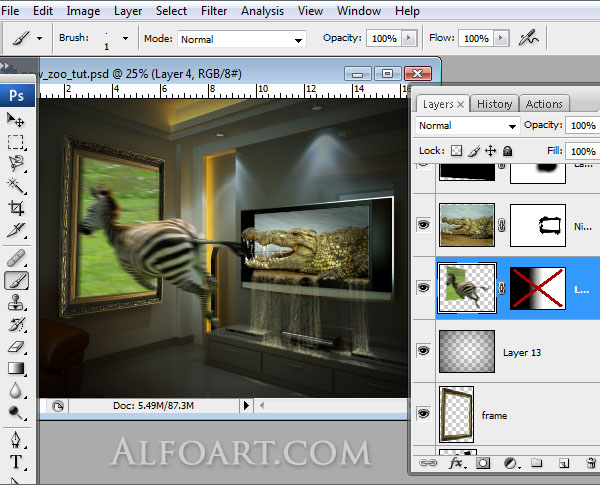The image size is (600, 485).
Task: Switch to the Actions tab
Action: [544, 104]
